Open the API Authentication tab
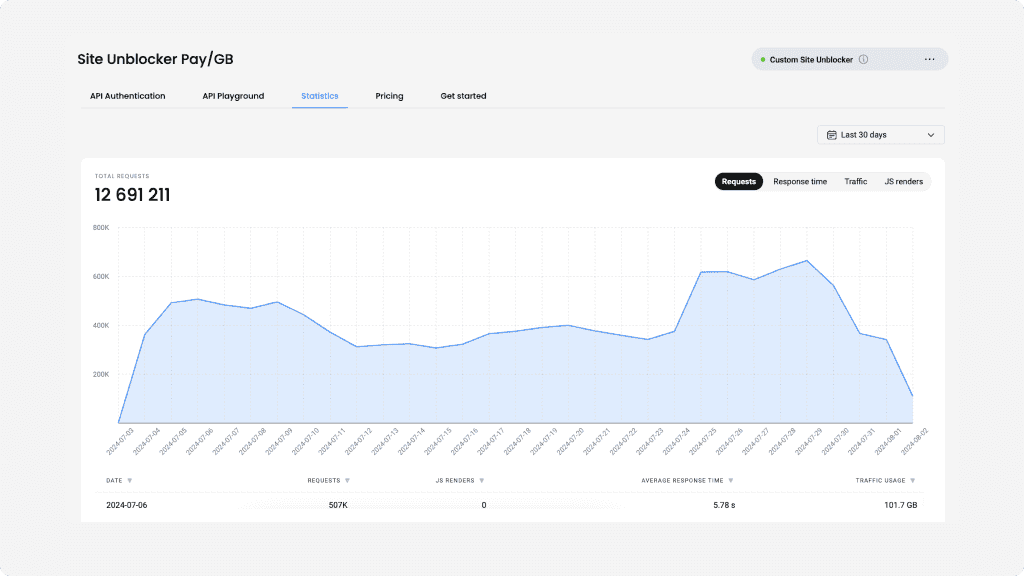This screenshot has width=1024, height=576. point(127,96)
